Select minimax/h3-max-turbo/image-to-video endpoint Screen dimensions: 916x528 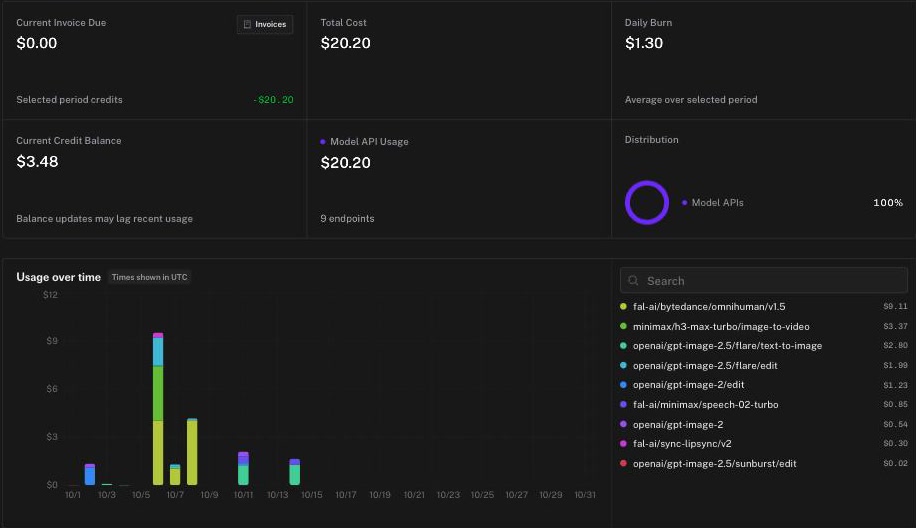click(x=764, y=326)
